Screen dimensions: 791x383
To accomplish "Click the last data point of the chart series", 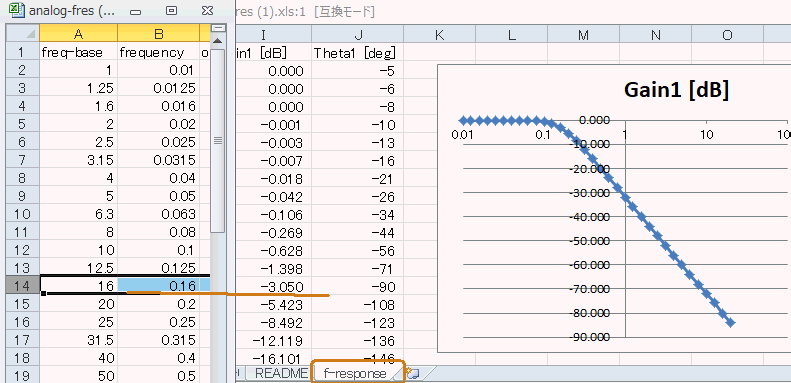I will pos(730,322).
